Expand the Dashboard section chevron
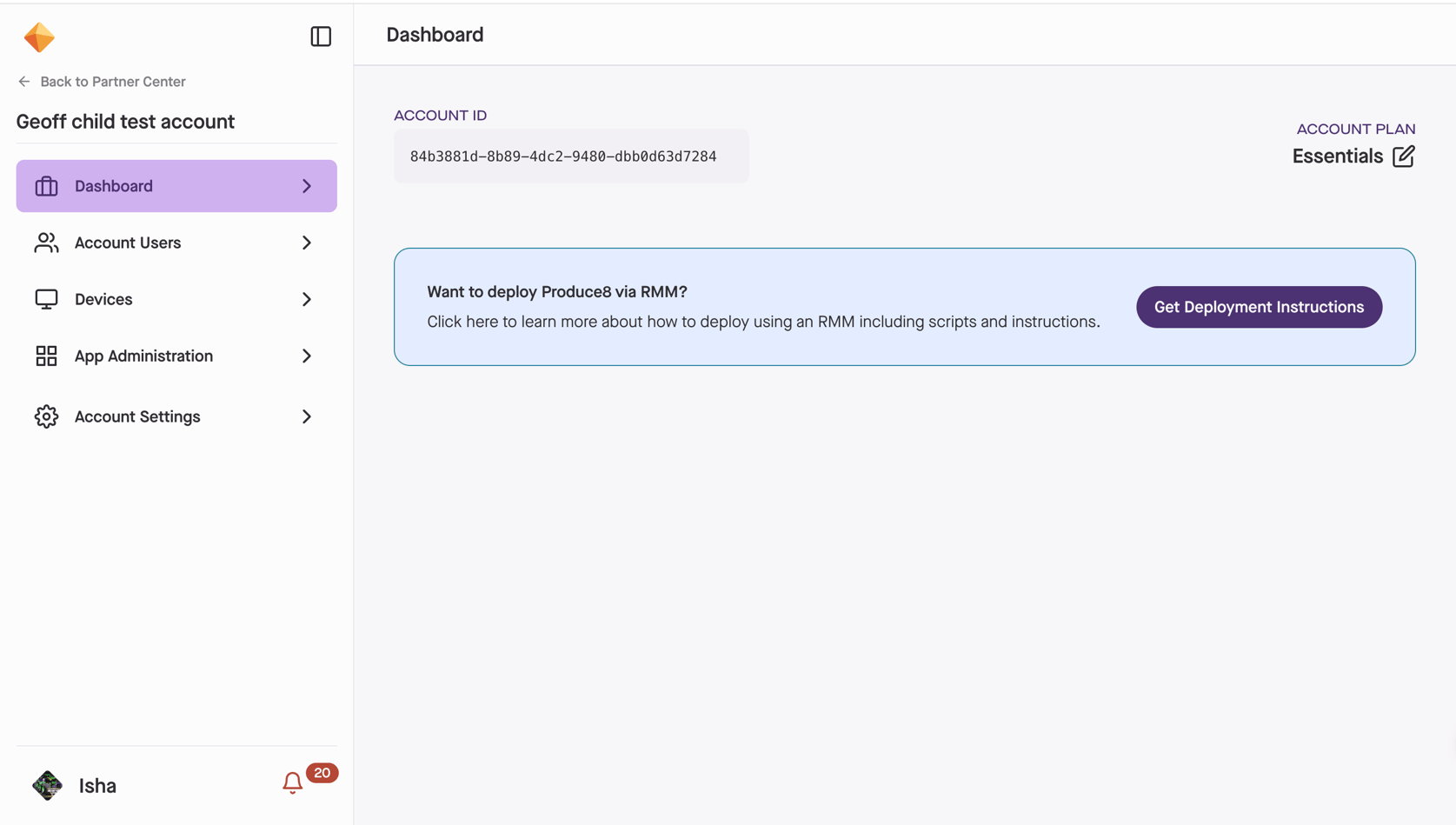 coord(306,185)
